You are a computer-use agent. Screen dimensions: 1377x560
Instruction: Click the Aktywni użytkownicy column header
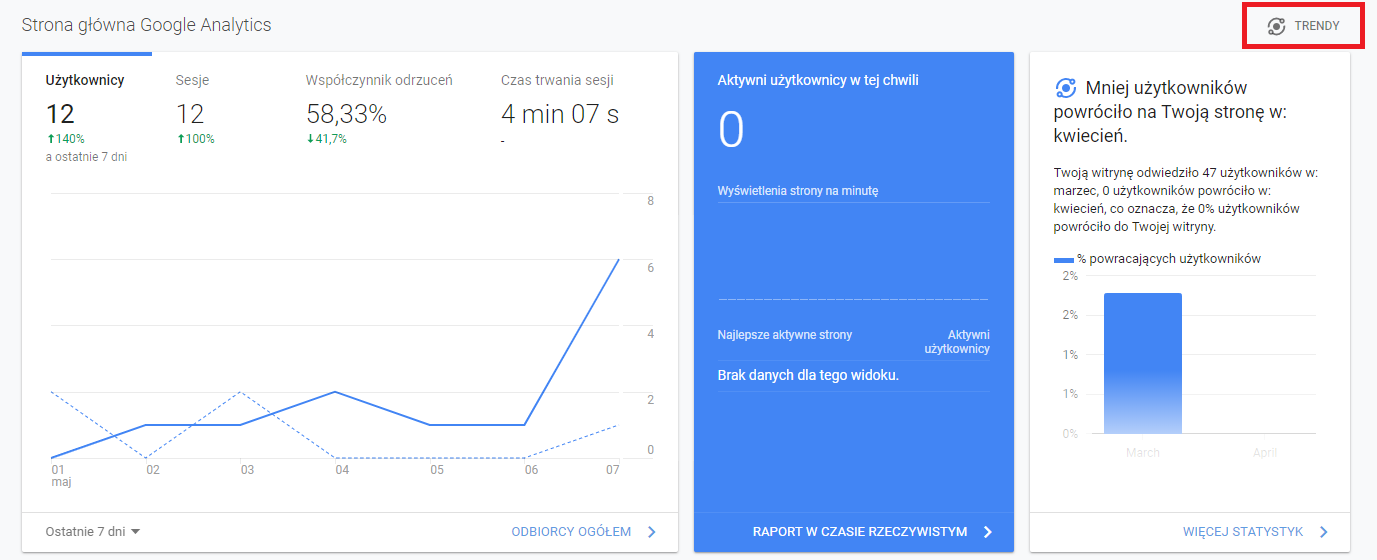(x=957, y=342)
